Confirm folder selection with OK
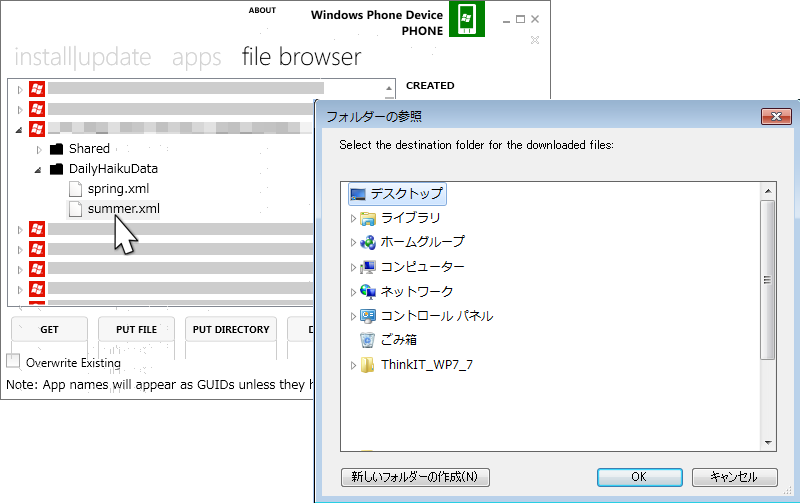Image resolution: width=800 pixels, height=503 pixels. (640, 477)
